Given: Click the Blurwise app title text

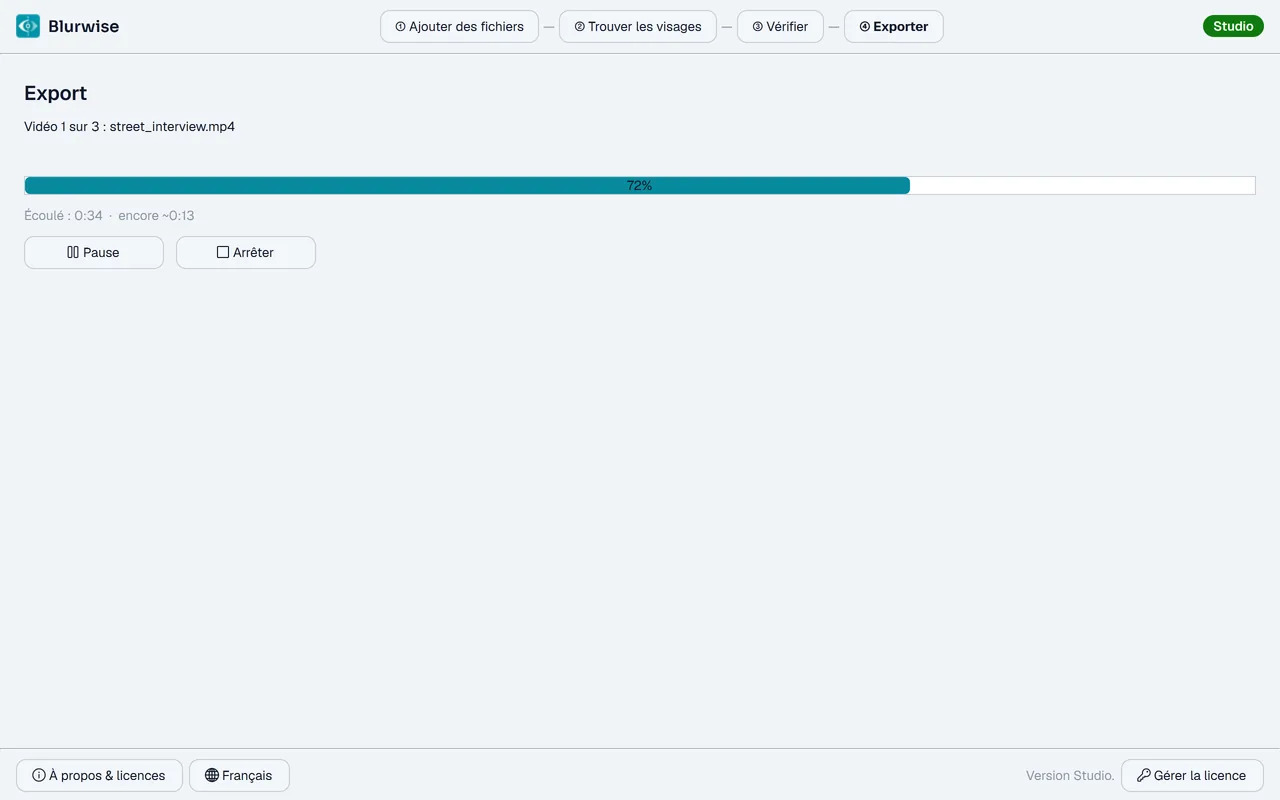Looking at the screenshot, I should point(84,27).
